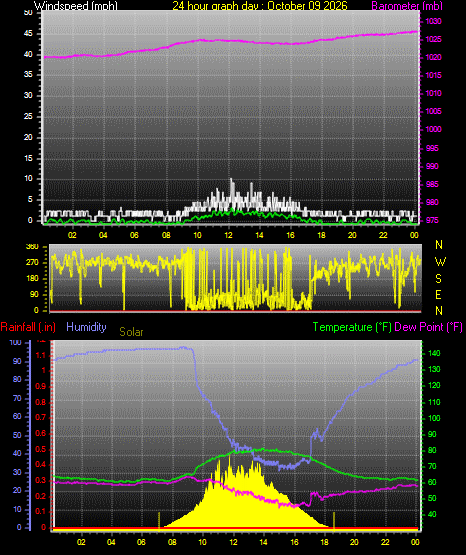Screen dimensions: 466x555
Task: Click the 12 hour mark on windspeed chart
Action: point(228,235)
